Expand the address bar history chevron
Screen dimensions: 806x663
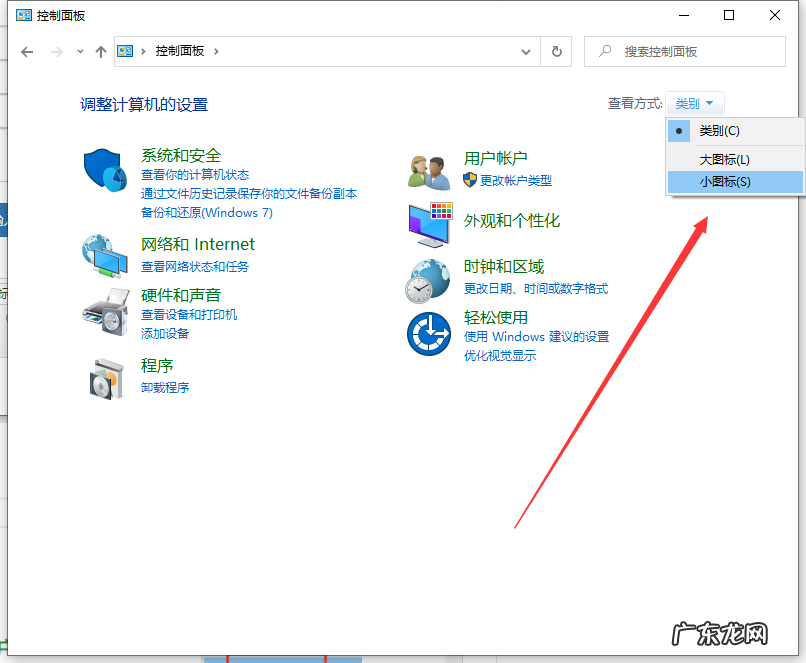tap(526, 51)
